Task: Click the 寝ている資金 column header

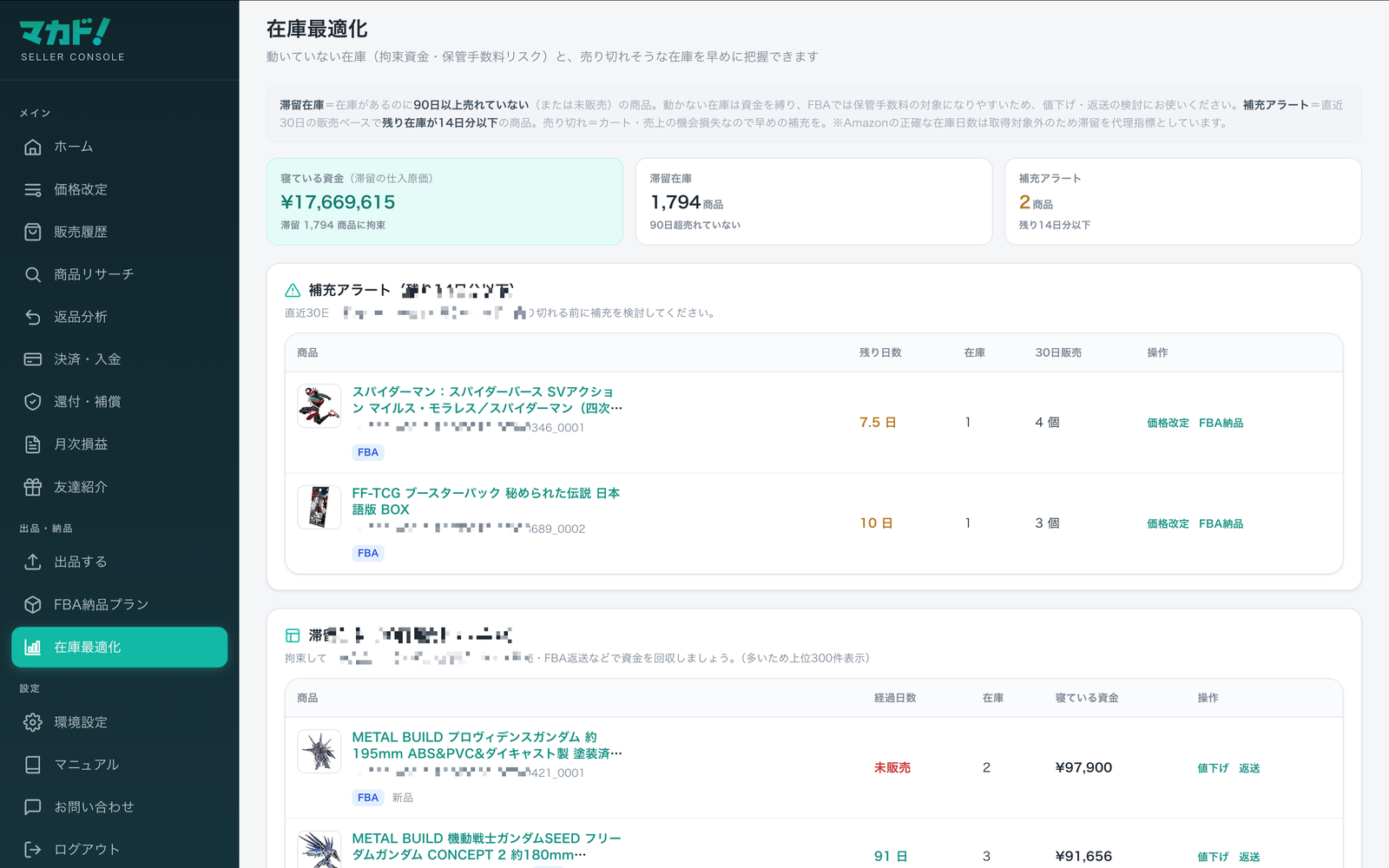Action: [1087, 698]
